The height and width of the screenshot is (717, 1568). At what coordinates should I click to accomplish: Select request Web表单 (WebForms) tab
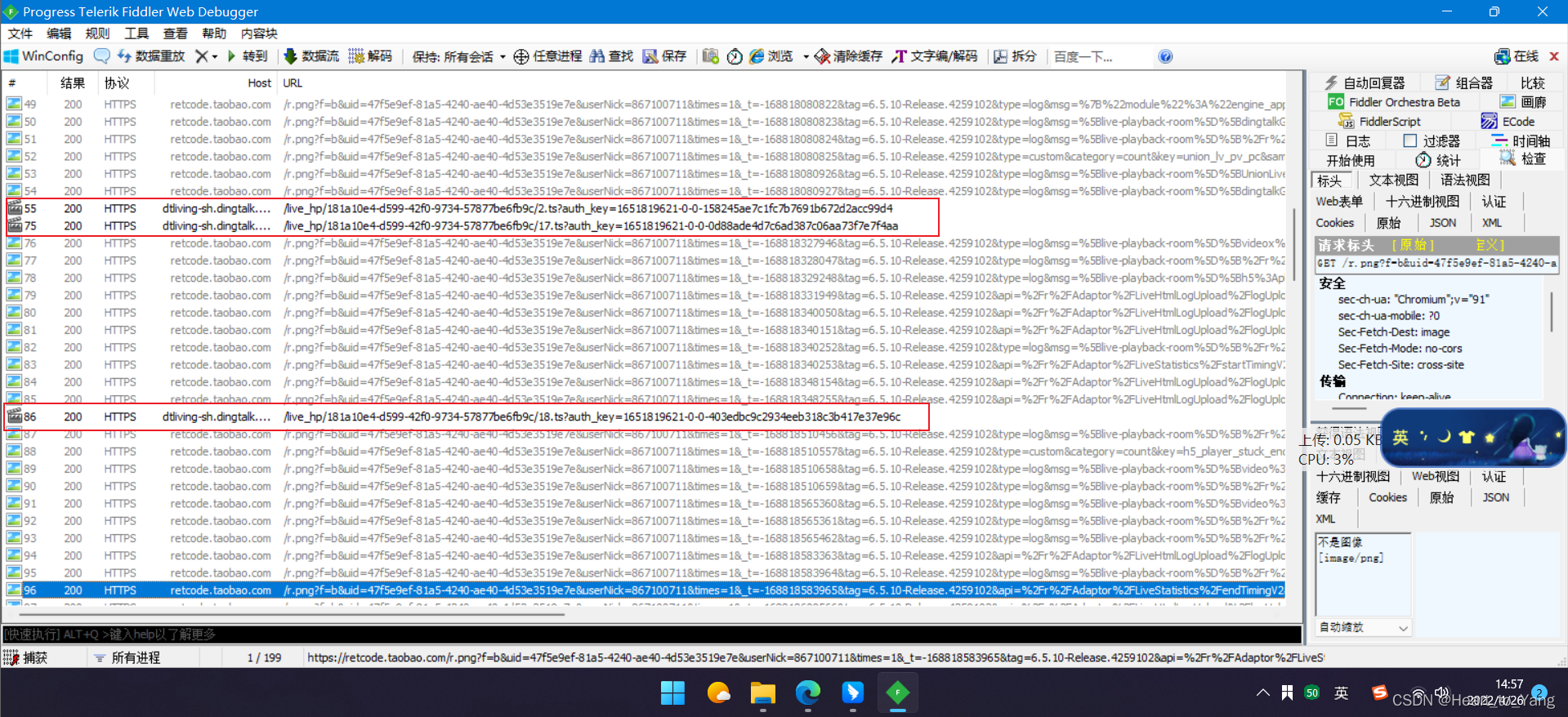pos(1339,201)
